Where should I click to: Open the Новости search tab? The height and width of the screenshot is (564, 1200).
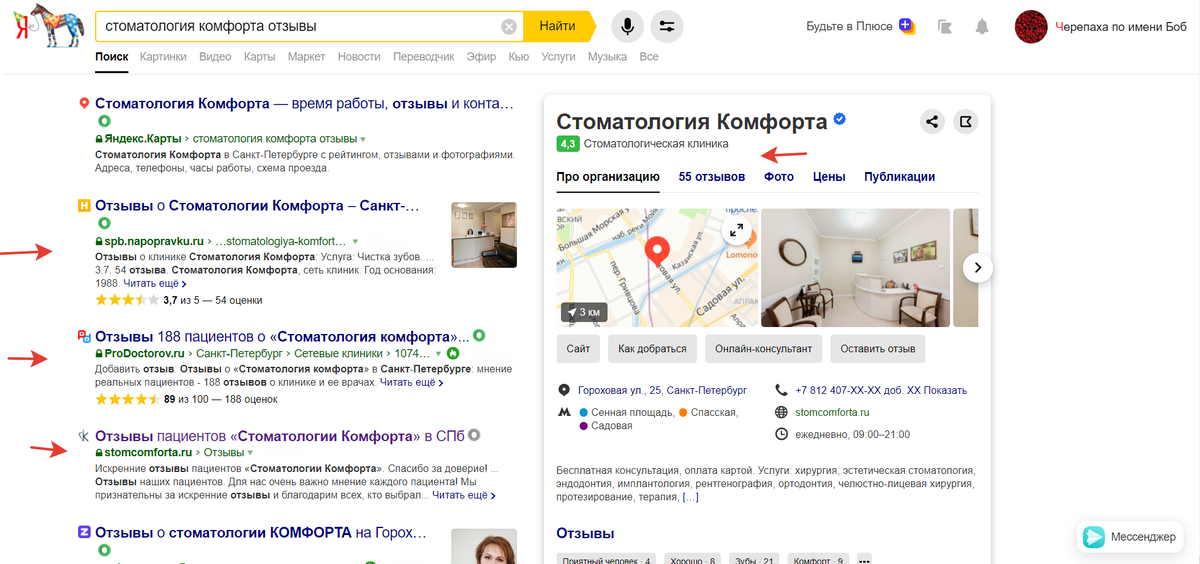359,57
